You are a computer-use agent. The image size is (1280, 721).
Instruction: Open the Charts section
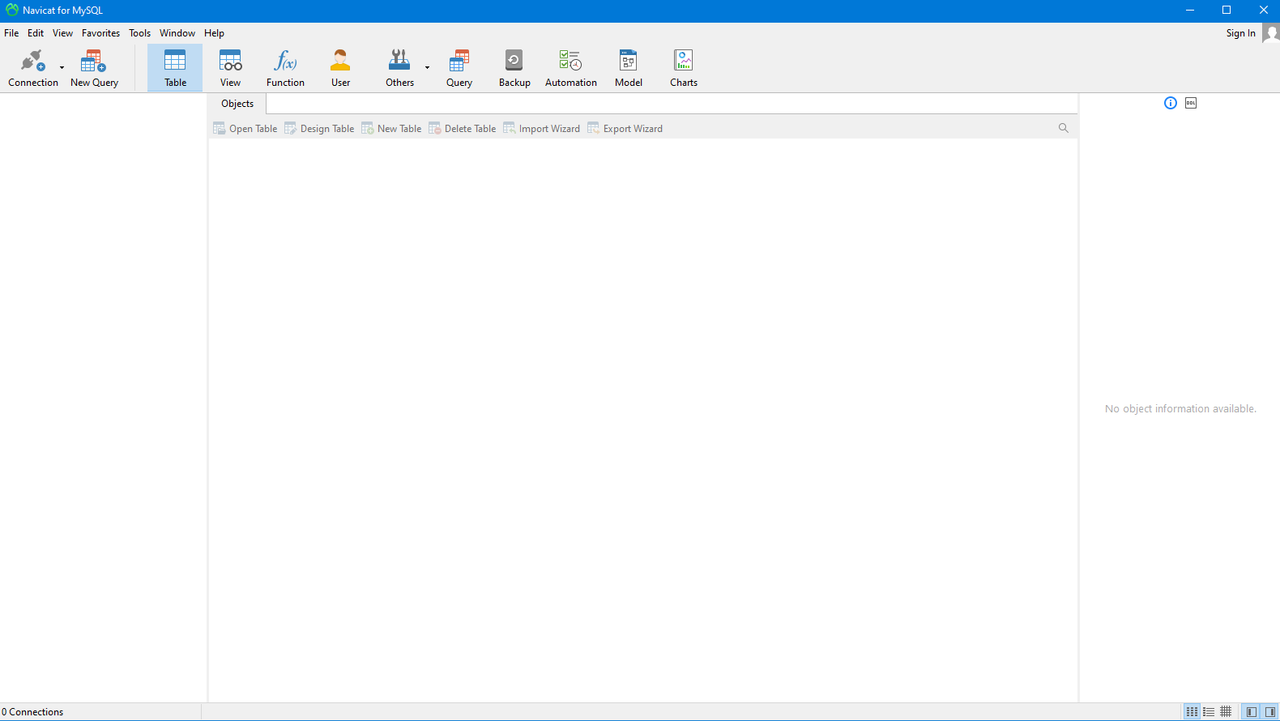coord(684,68)
